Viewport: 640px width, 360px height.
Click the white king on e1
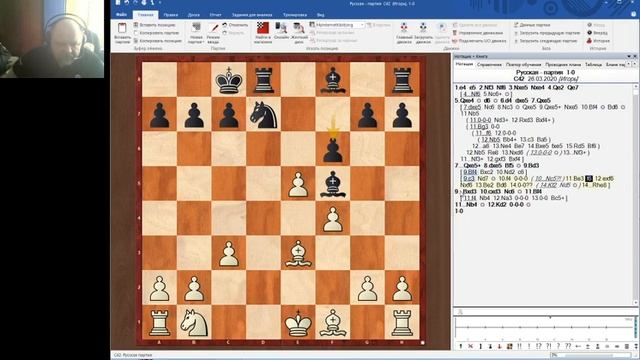298,323
